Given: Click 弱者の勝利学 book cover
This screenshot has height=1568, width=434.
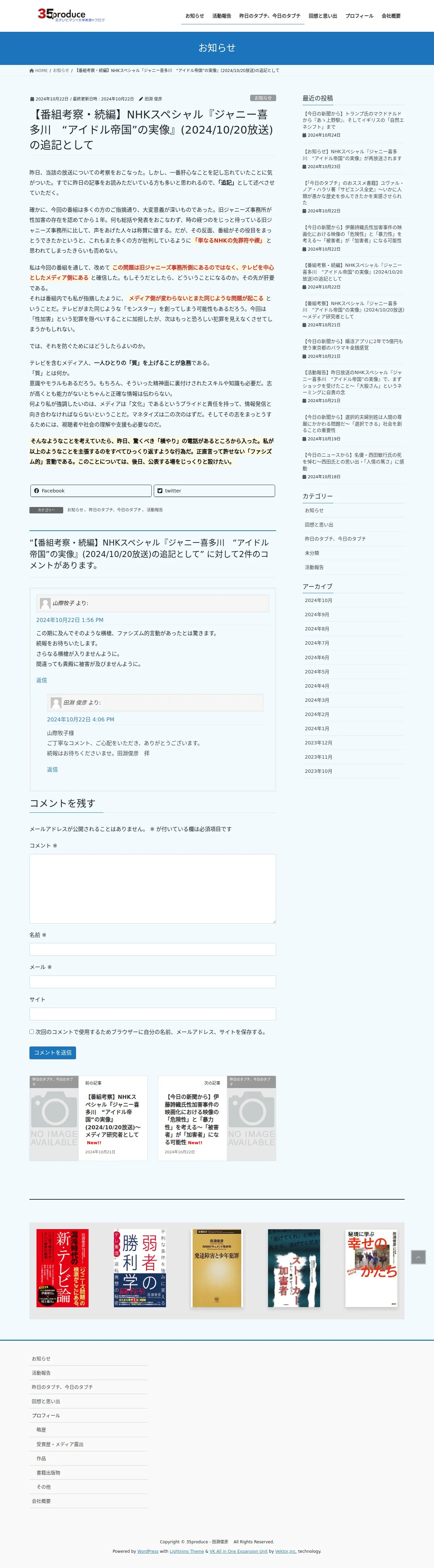Looking at the screenshot, I should [139, 1268].
